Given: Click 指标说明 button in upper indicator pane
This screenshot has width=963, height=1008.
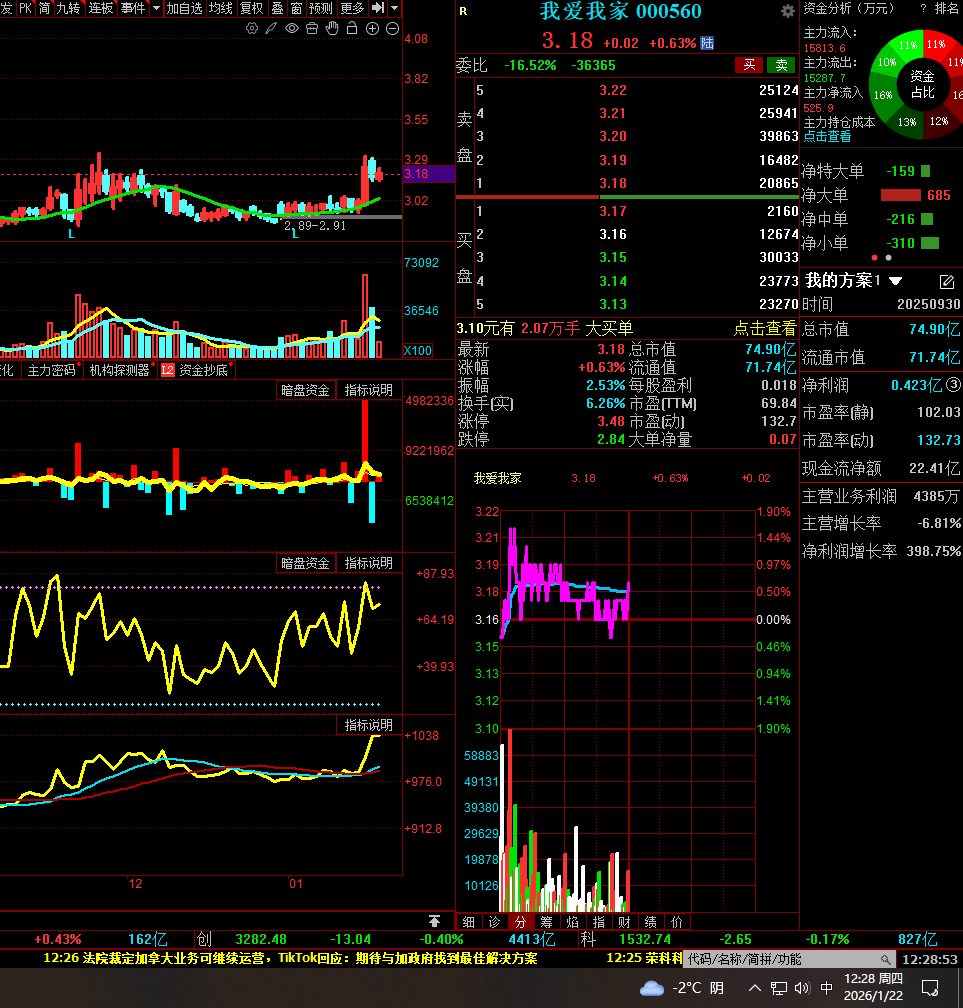Looking at the screenshot, I should pos(368,390).
